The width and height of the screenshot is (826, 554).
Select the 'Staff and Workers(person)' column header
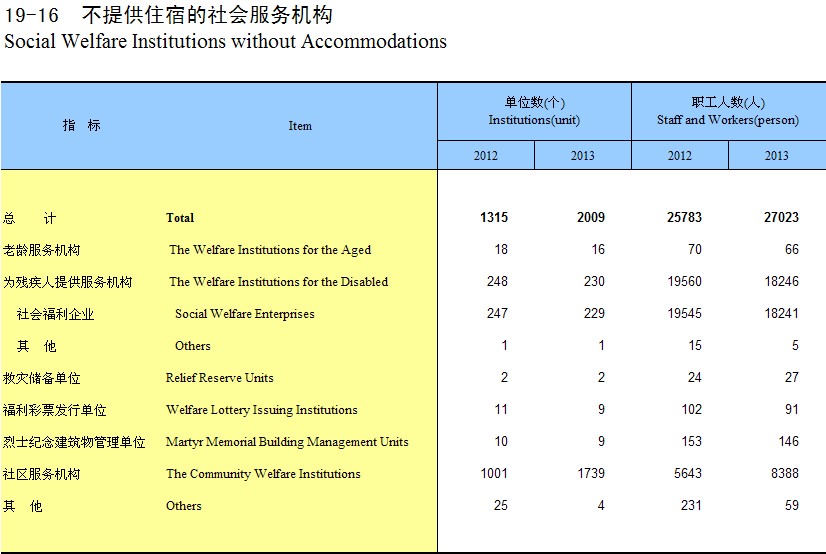(x=728, y=111)
